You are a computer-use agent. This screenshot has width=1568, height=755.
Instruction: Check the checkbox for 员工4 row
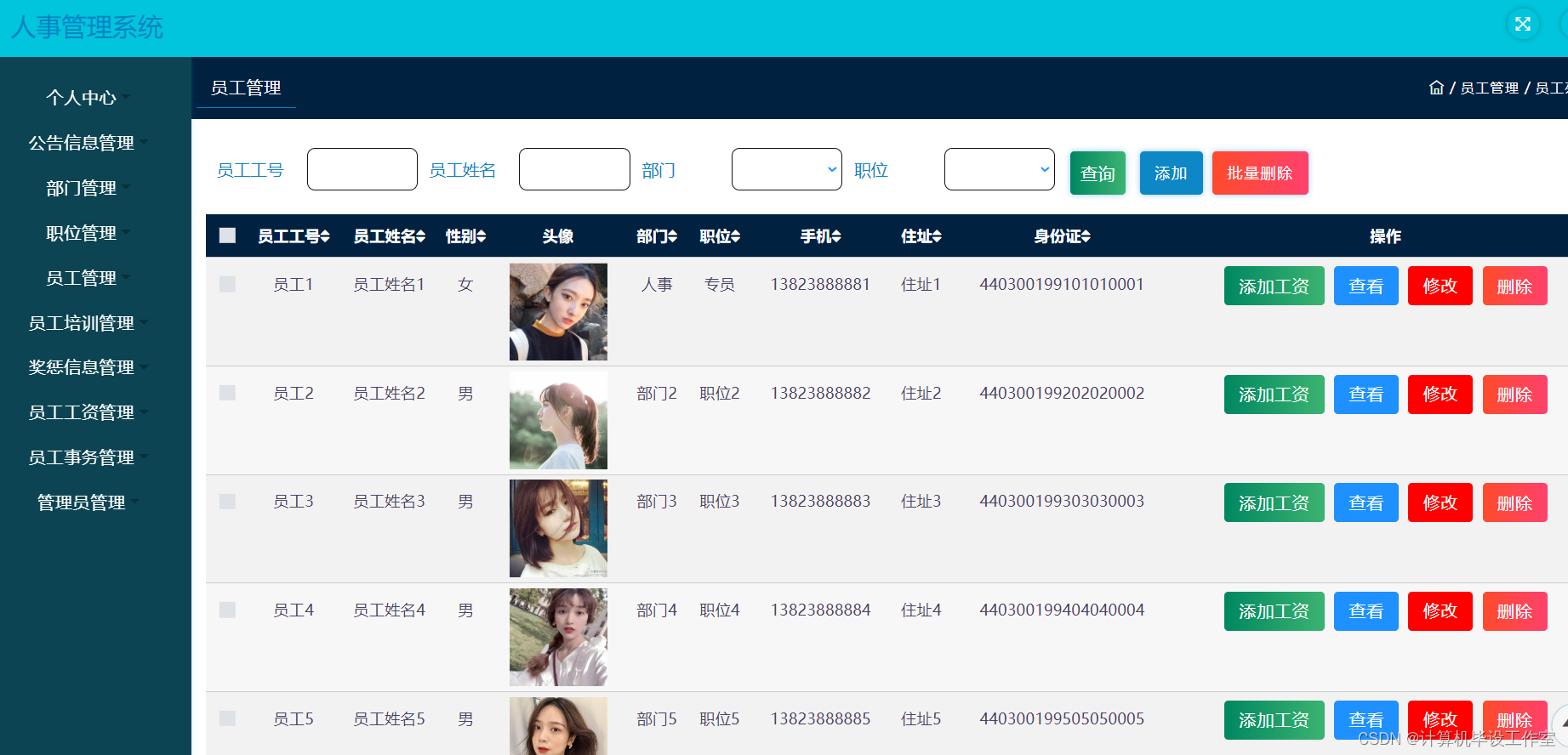[227, 610]
